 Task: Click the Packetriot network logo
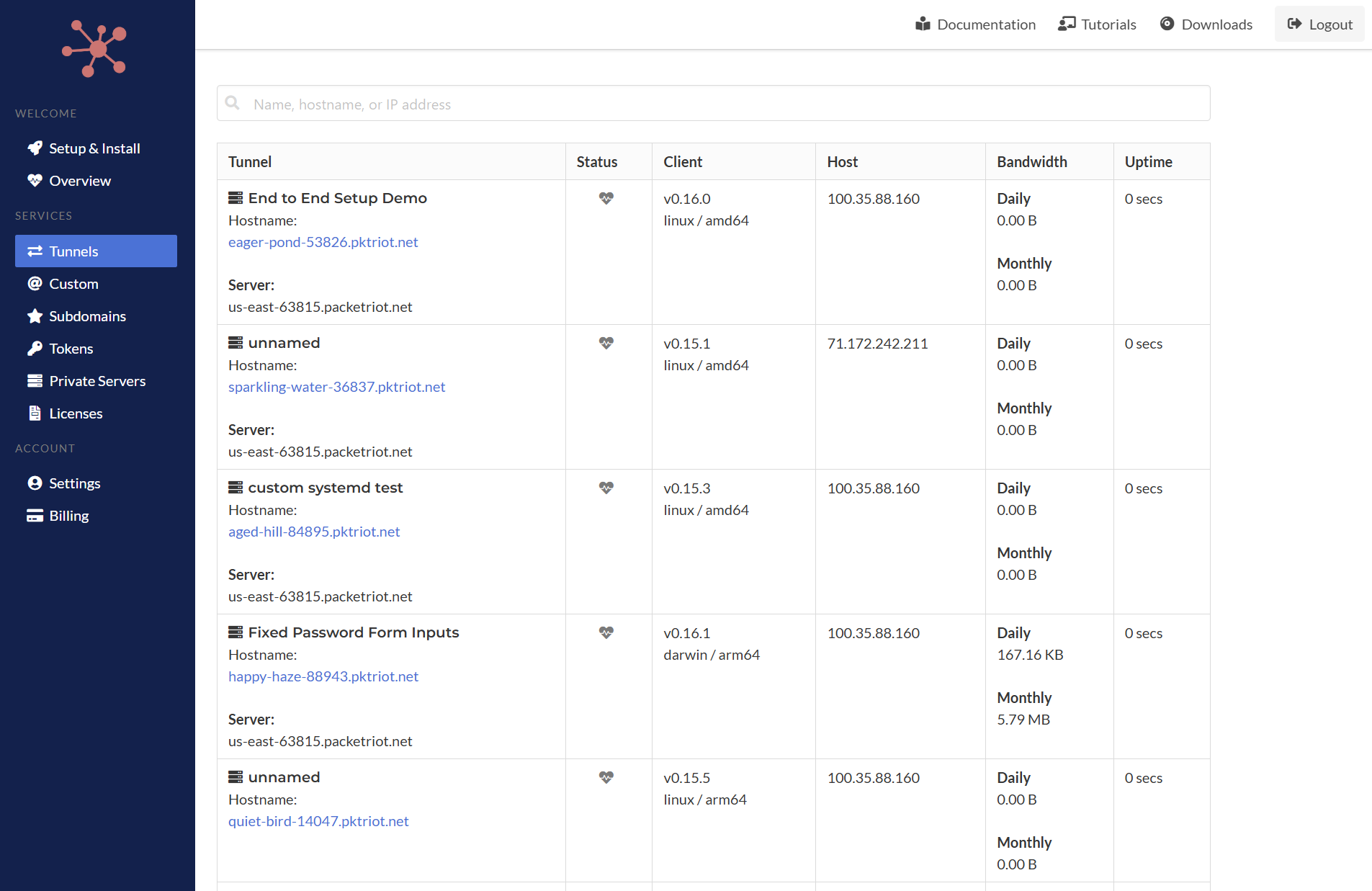click(x=95, y=49)
